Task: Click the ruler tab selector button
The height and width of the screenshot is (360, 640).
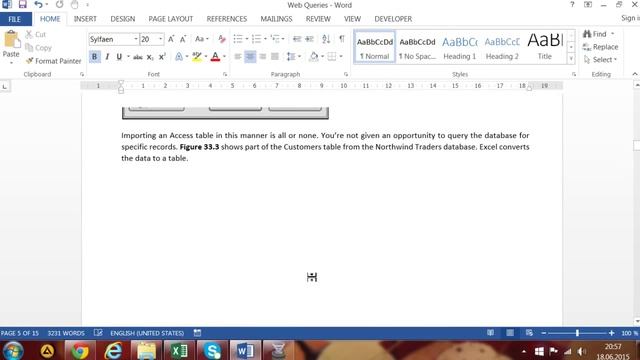Action: 4,86
